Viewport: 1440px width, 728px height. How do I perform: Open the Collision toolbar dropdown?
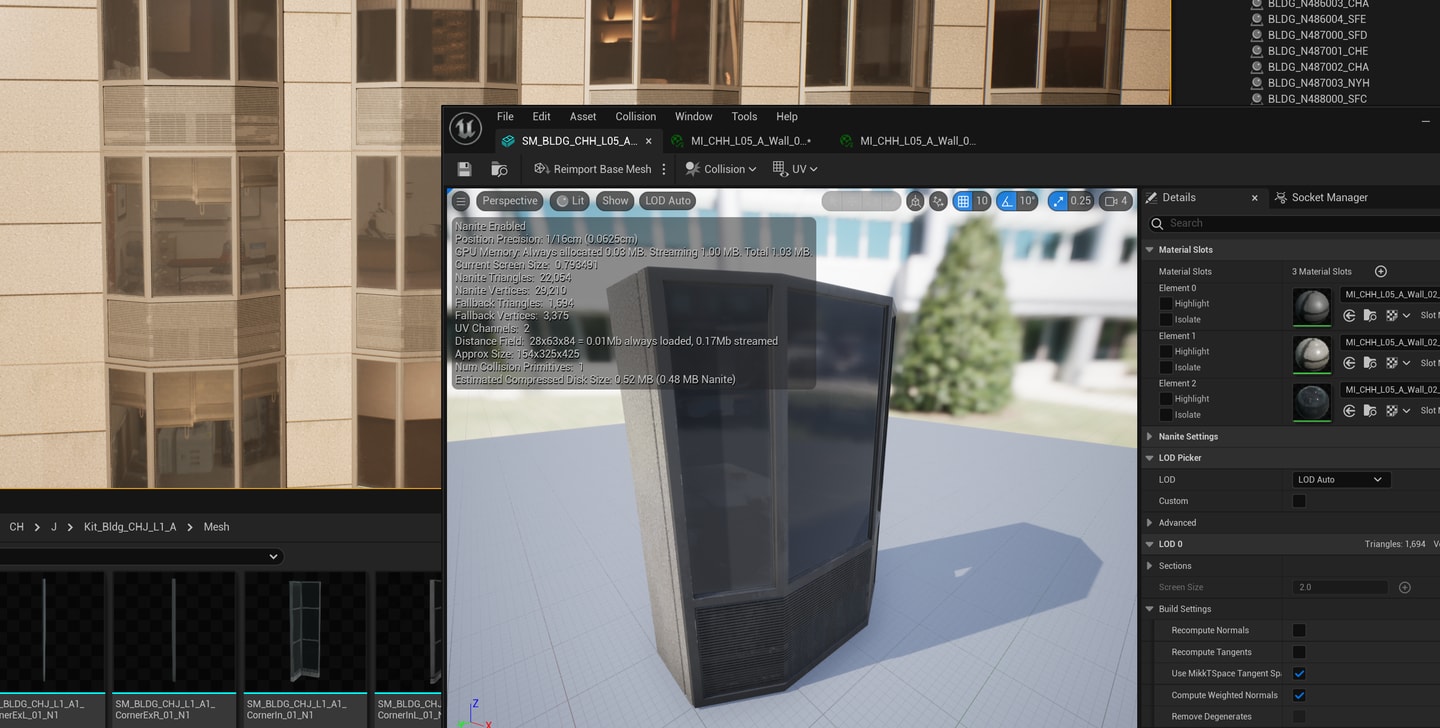pos(720,169)
